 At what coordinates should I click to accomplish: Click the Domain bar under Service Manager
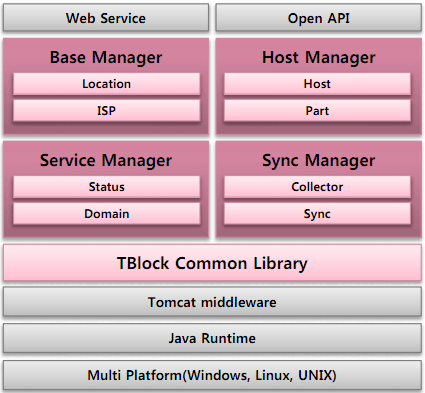(x=107, y=214)
